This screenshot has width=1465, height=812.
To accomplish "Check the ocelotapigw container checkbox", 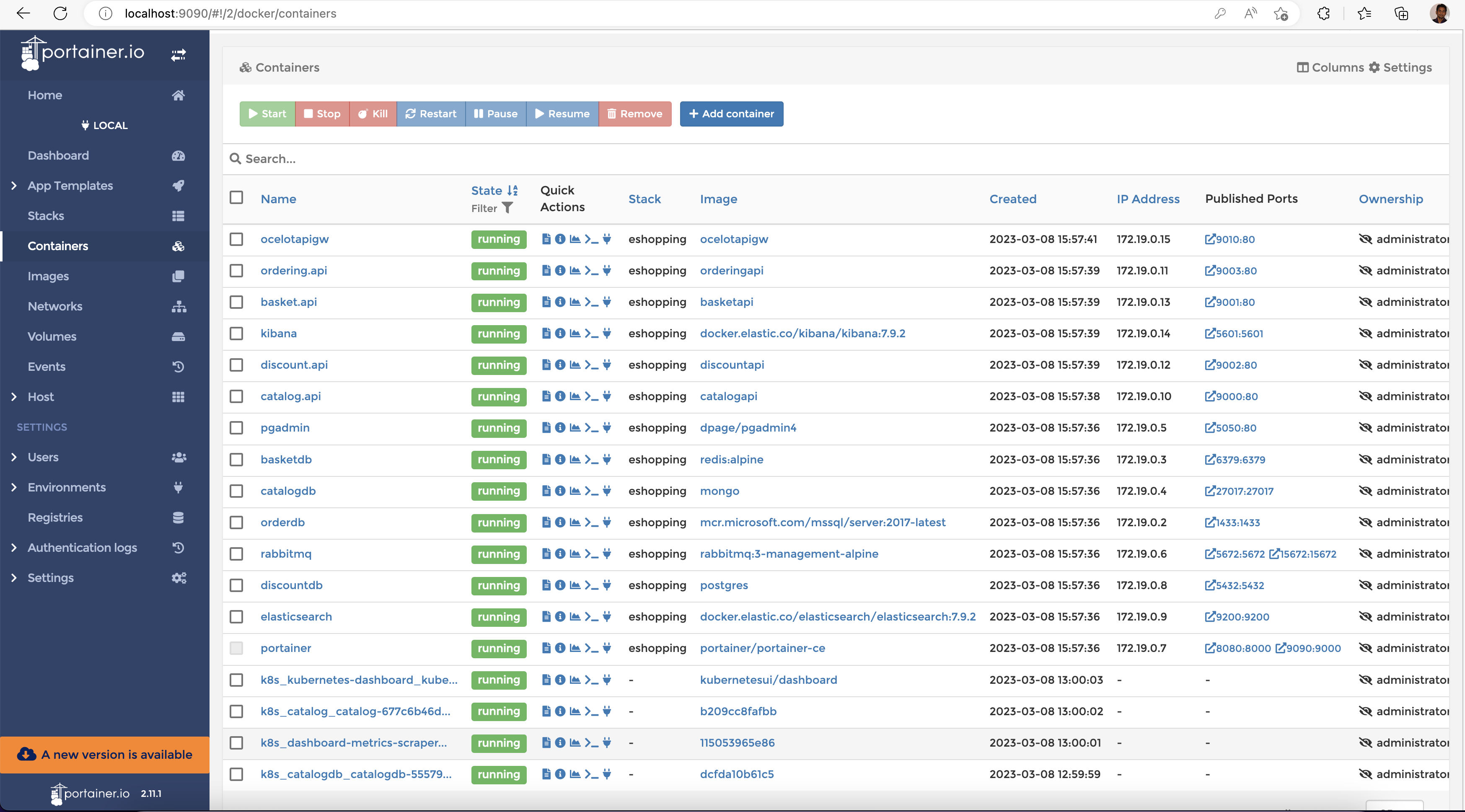I will [236, 239].
